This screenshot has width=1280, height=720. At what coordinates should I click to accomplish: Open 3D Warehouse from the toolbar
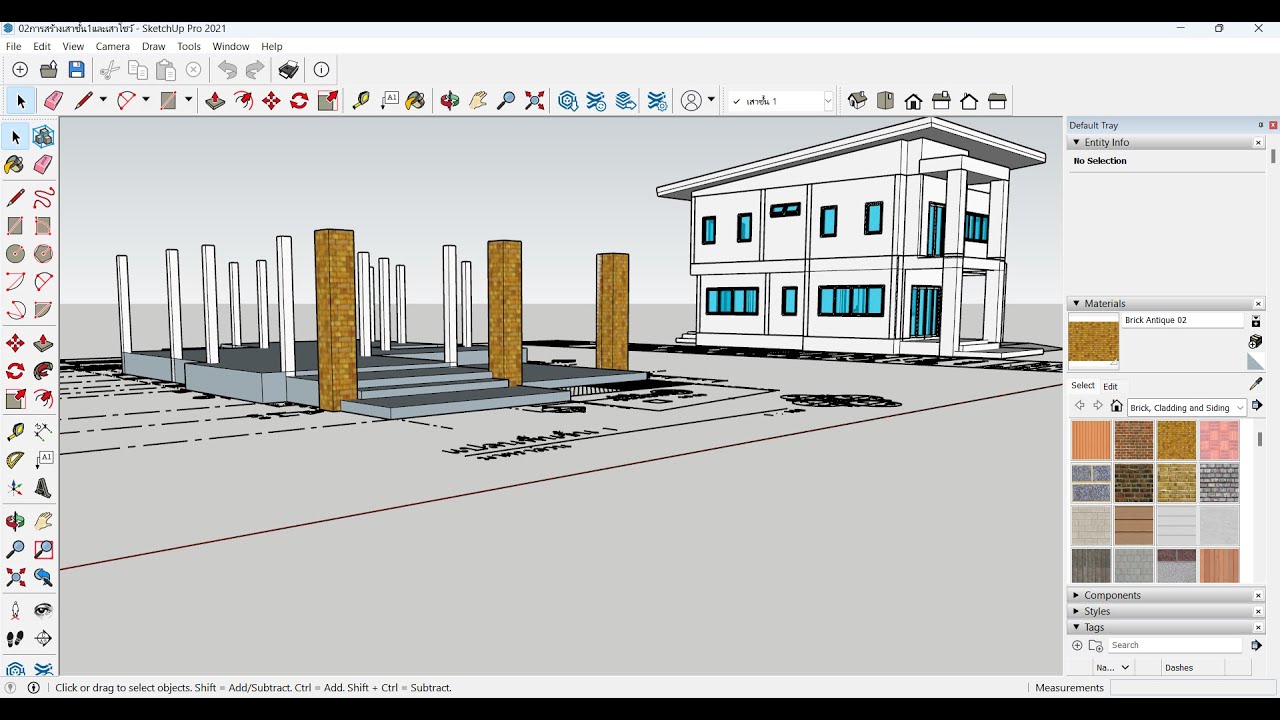(568, 101)
